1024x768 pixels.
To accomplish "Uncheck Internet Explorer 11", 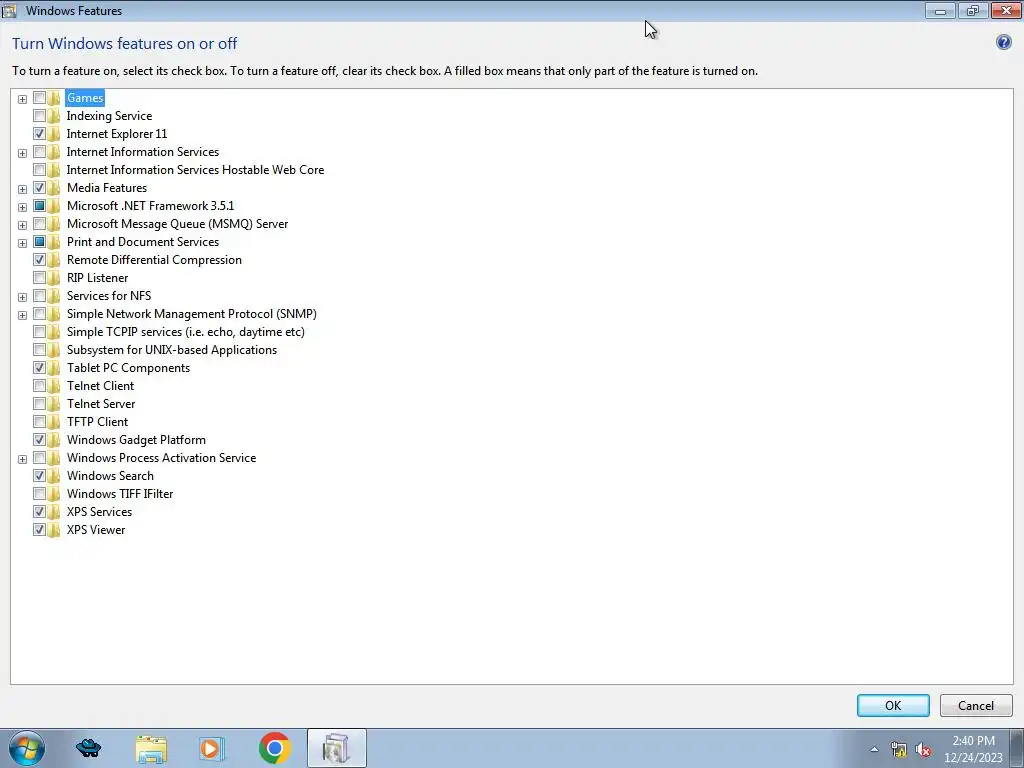I will [x=39, y=134].
